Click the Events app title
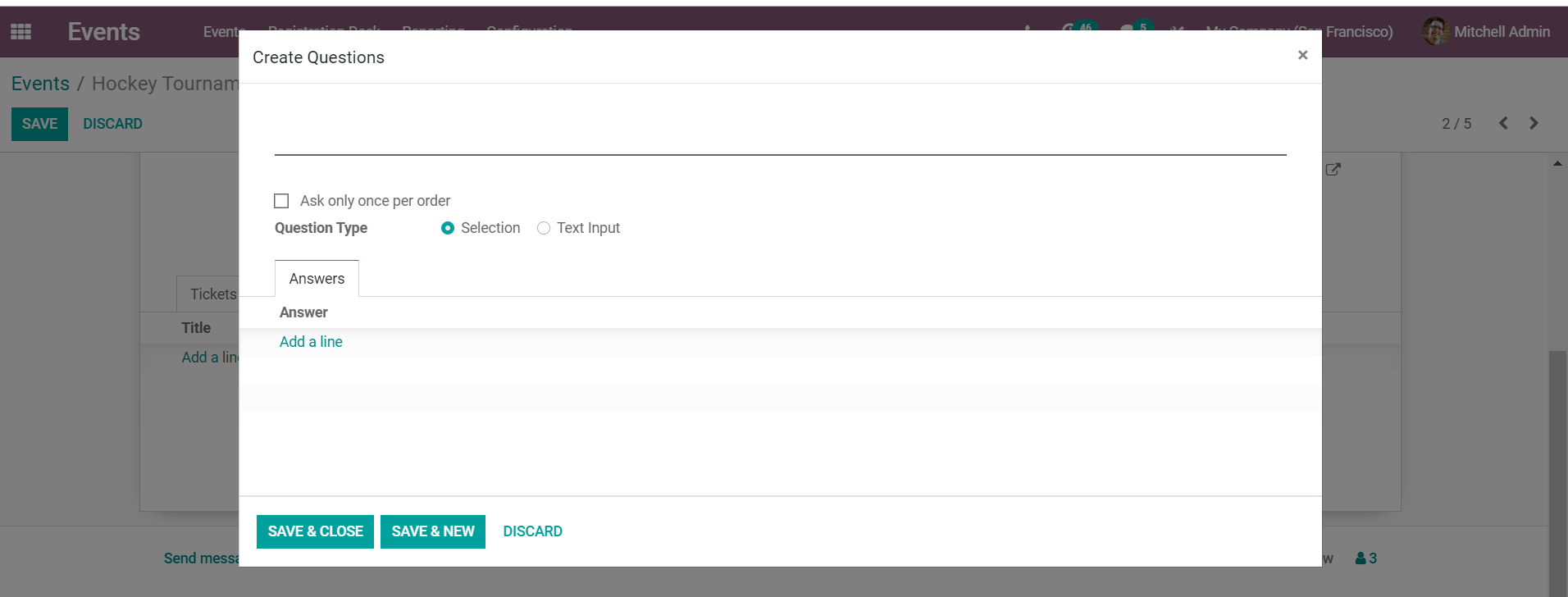This screenshot has height=597, width=1568. [x=103, y=32]
